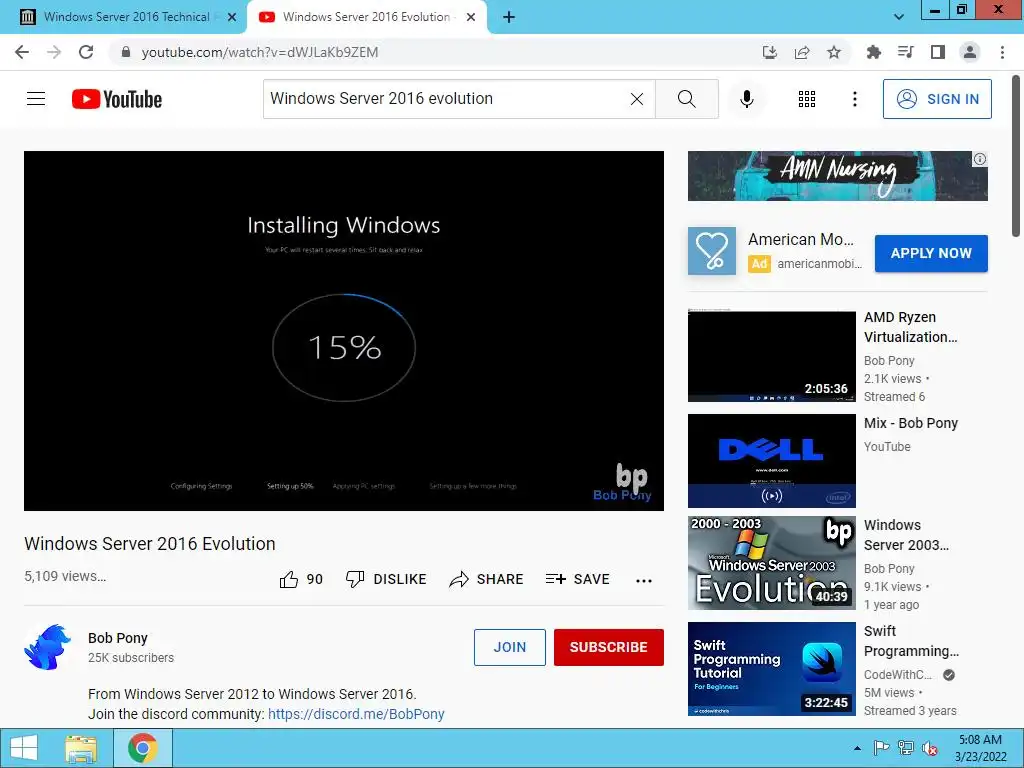Click the ad info icon
Image resolution: width=1024 pixels, height=768 pixels.
(x=980, y=159)
